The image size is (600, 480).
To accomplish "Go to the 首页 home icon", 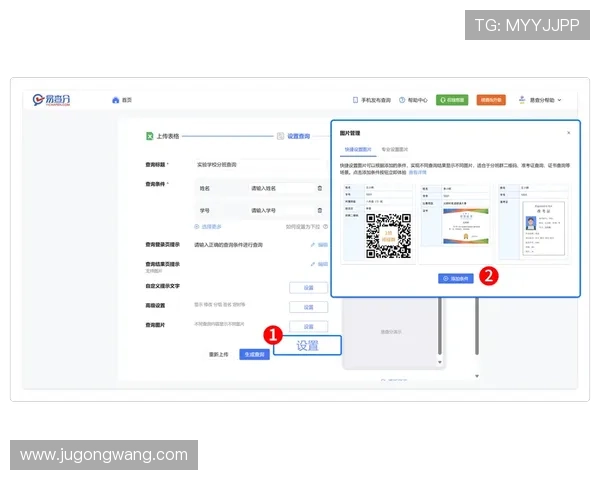I will (x=116, y=100).
